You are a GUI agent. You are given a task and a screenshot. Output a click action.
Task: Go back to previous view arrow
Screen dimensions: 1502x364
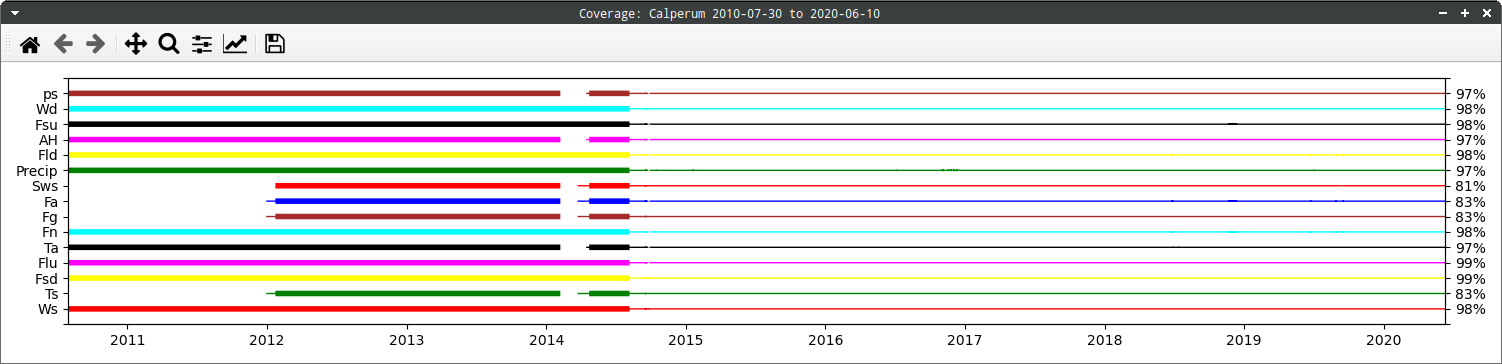click(x=63, y=44)
